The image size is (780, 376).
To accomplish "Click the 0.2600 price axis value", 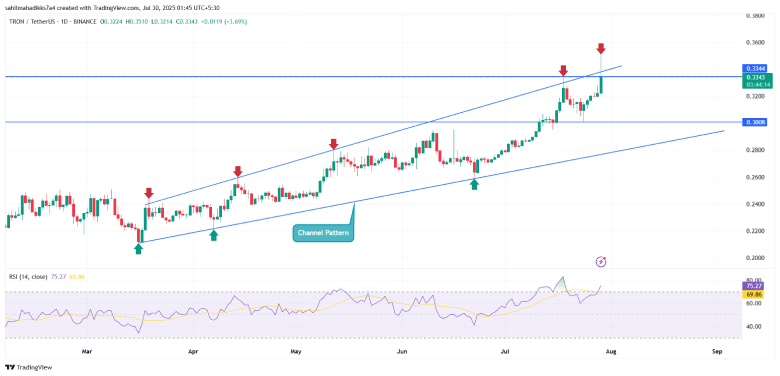I will (x=755, y=177).
